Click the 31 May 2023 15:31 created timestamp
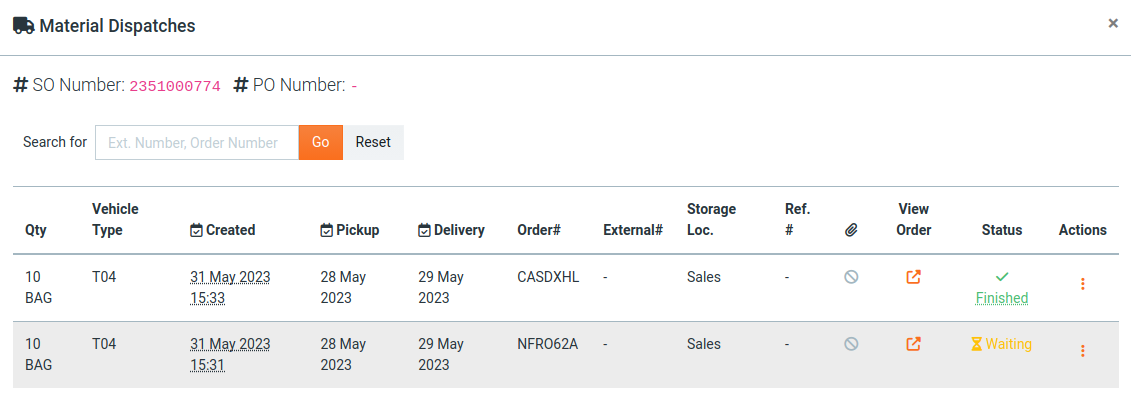The height and width of the screenshot is (401, 1131). 230,354
